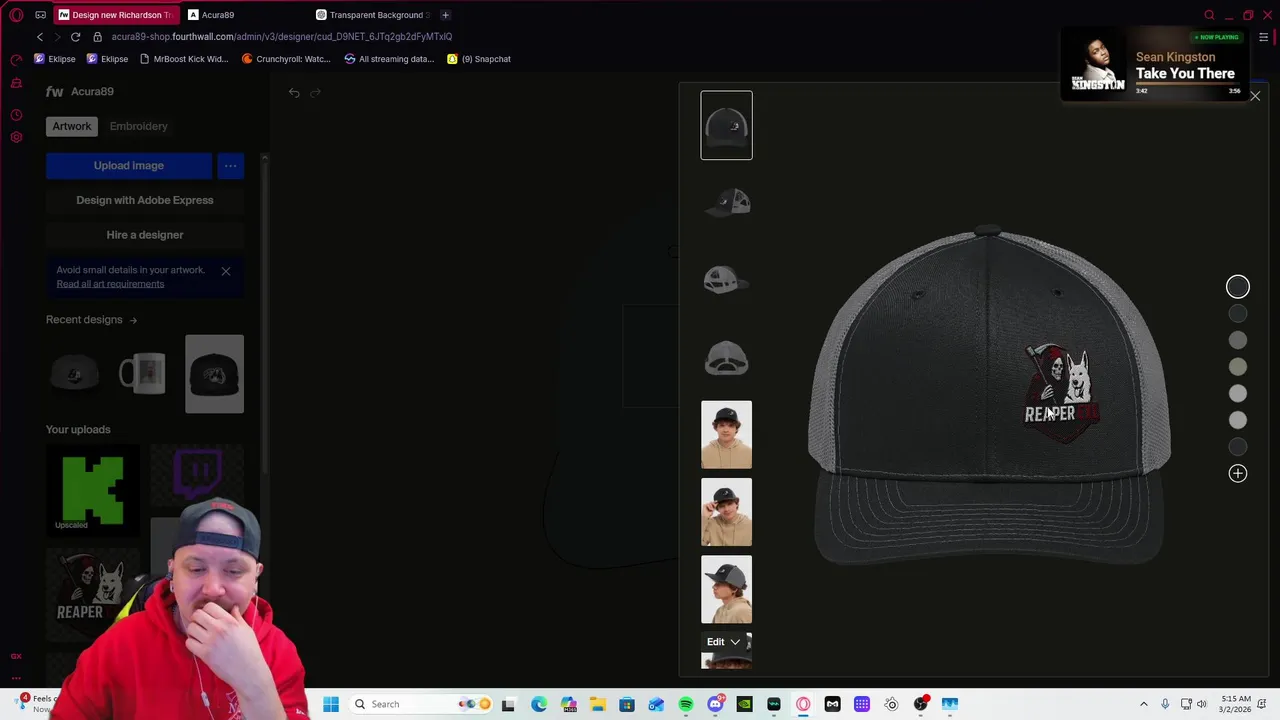Close the hat preview panel

point(1255,96)
